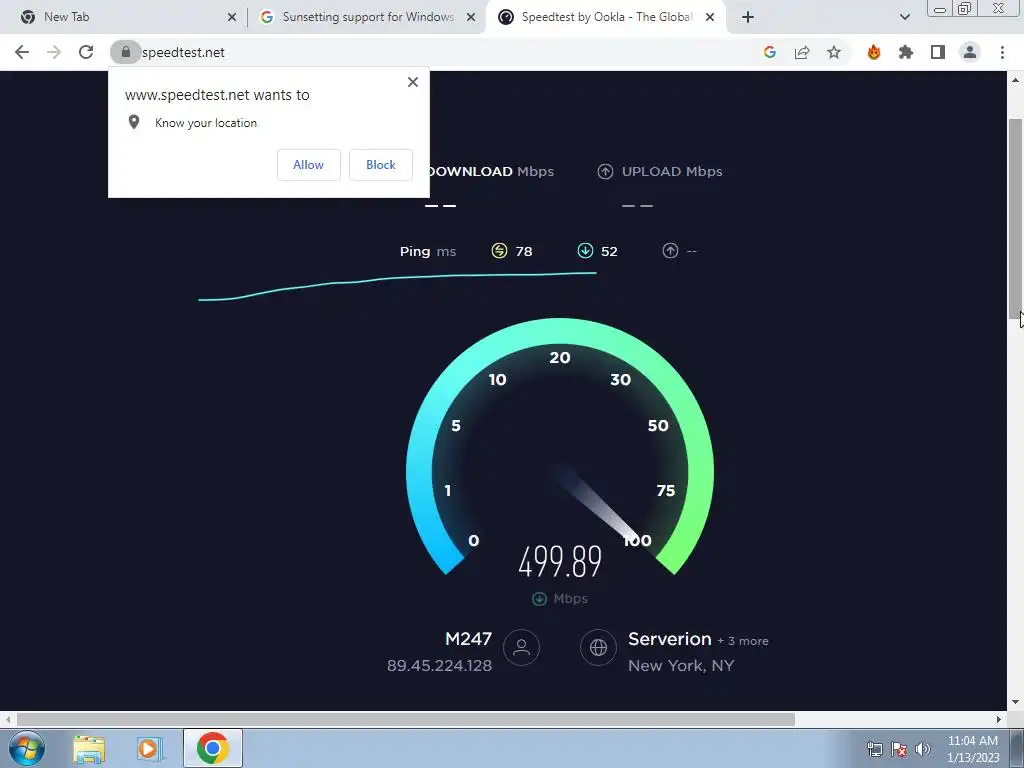Click the upload latency icon
The width and height of the screenshot is (1024, 768).
pyautogui.click(x=670, y=251)
